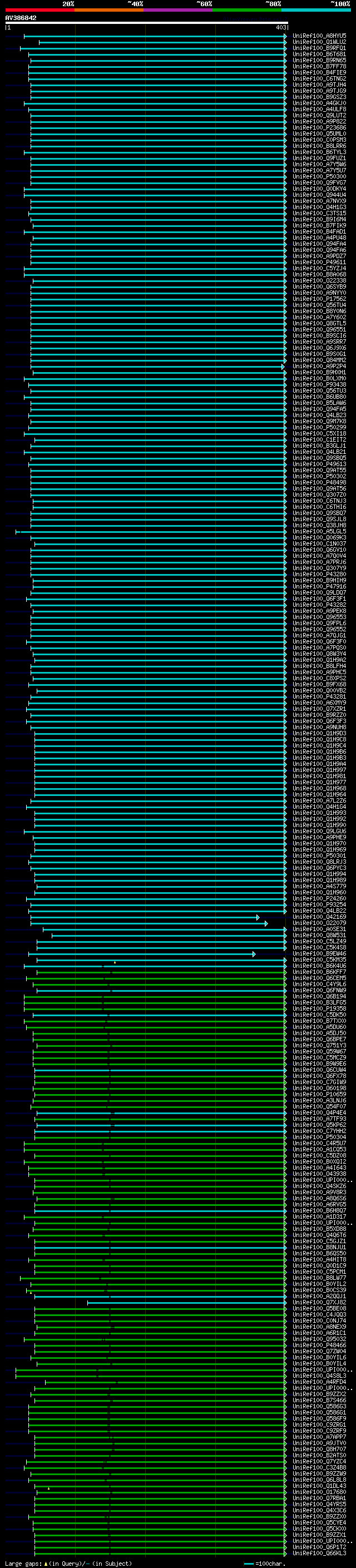Click hit label UniRef100_B4FAD1

319,231
